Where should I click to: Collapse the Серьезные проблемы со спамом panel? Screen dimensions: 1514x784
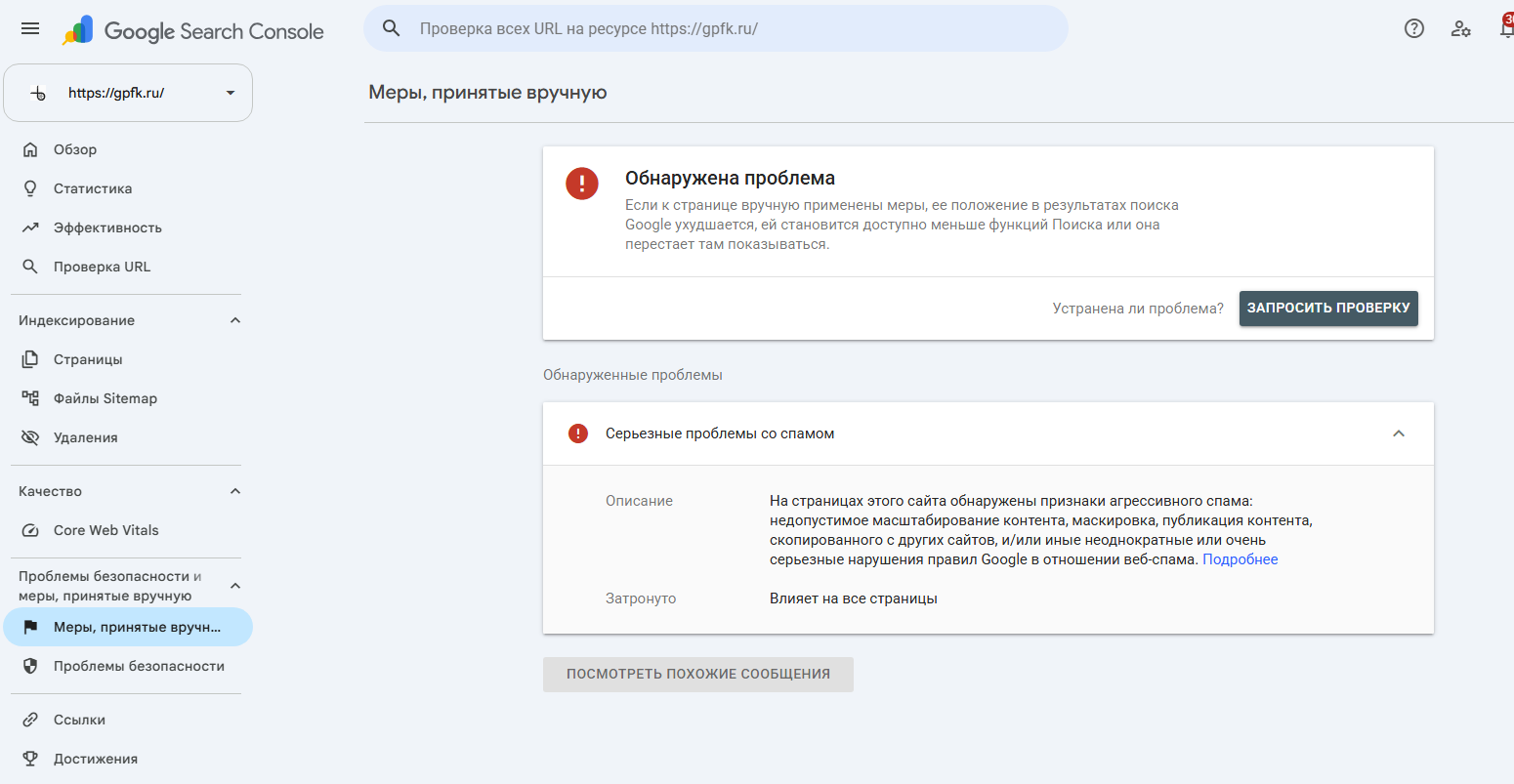coord(1399,433)
